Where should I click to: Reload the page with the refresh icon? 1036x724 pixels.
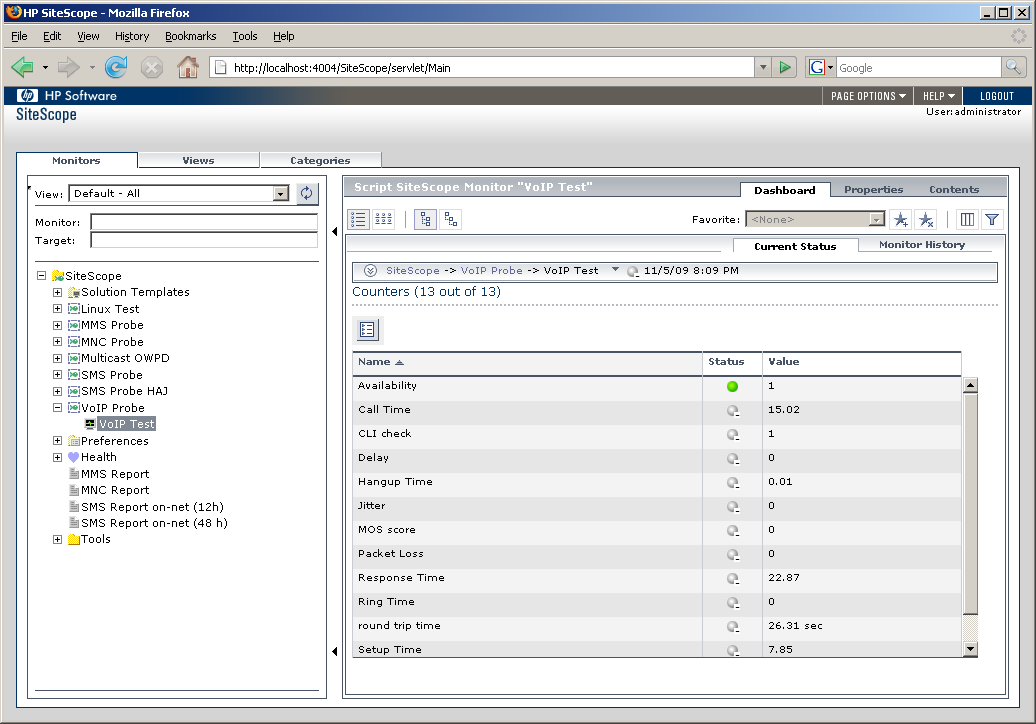pyautogui.click(x=116, y=67)
